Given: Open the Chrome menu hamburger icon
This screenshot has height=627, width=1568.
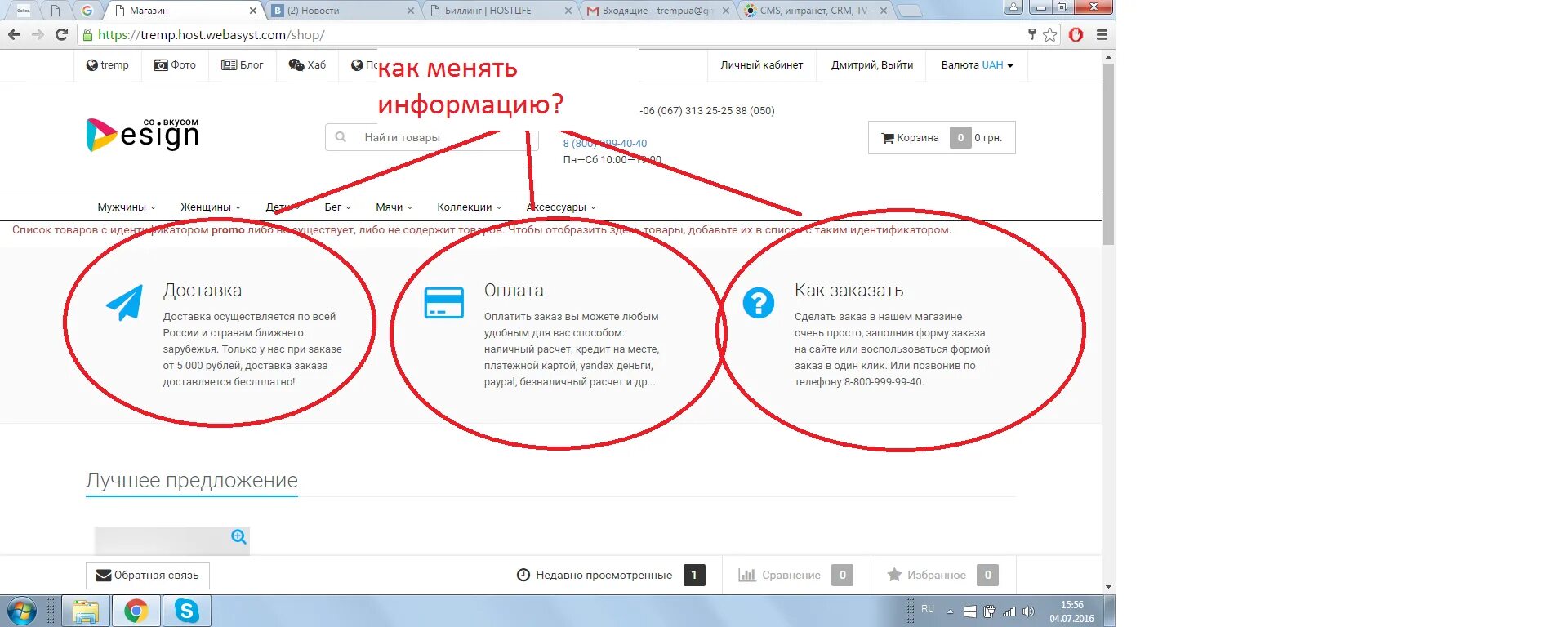Looking at the screenshot, I should click(1102, 35).
